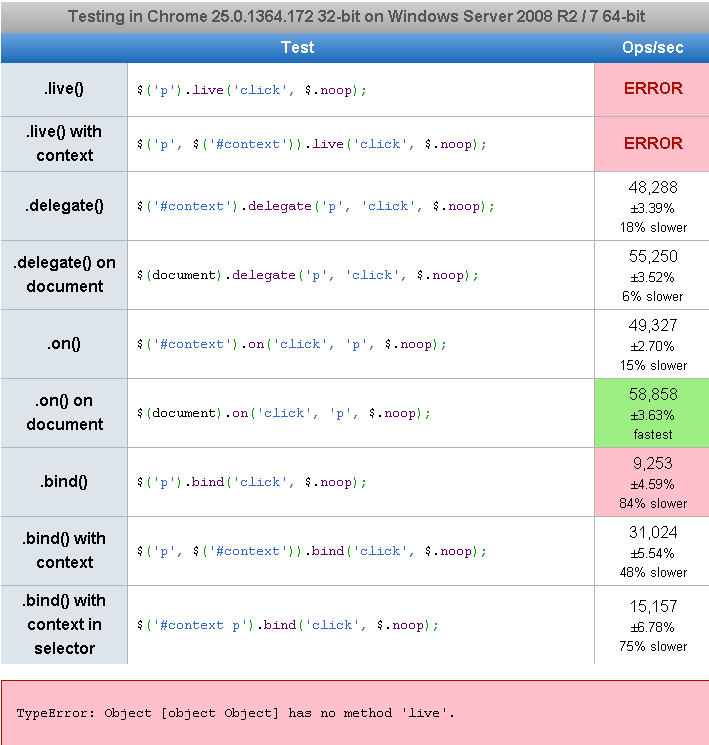Click the $('#context p').bind code snippet
This screenshot has height=745, width=709.
pyautogui.click(x=287, y=625)
